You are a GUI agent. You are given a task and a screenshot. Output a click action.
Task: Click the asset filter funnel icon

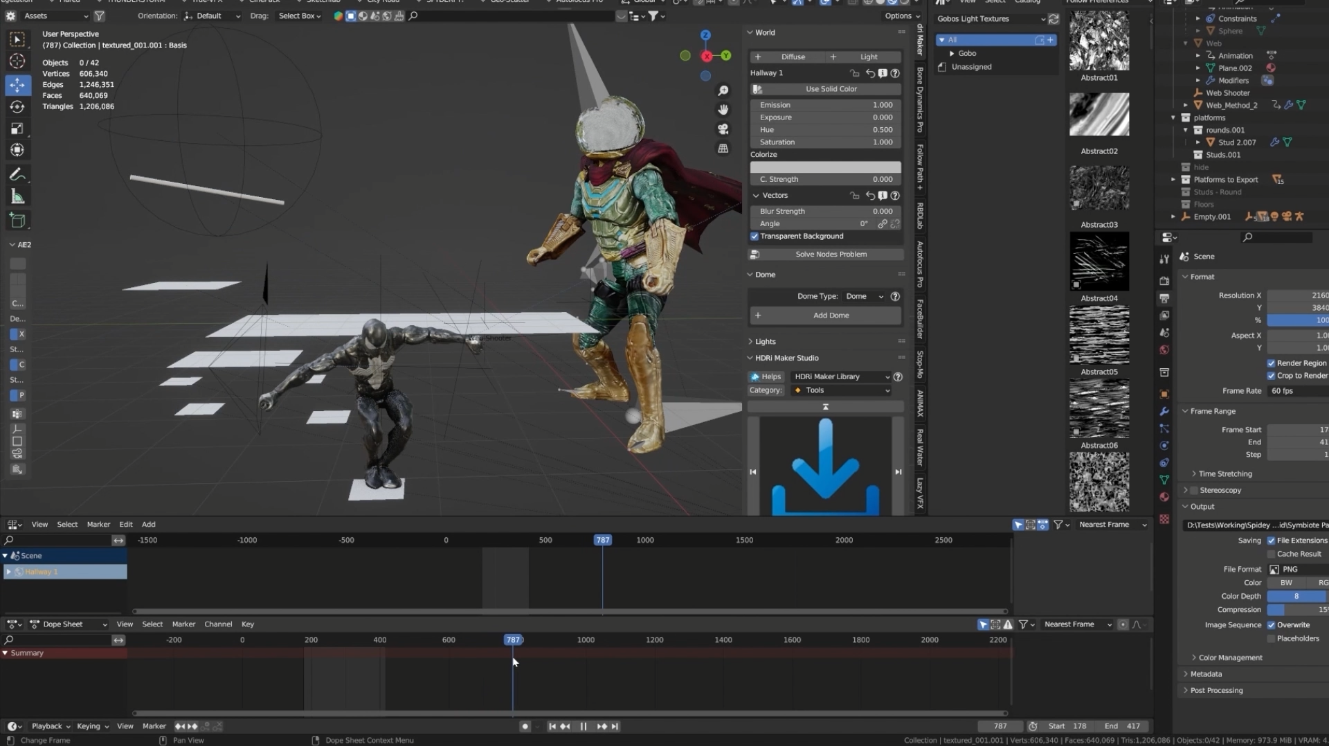(99, 16)
